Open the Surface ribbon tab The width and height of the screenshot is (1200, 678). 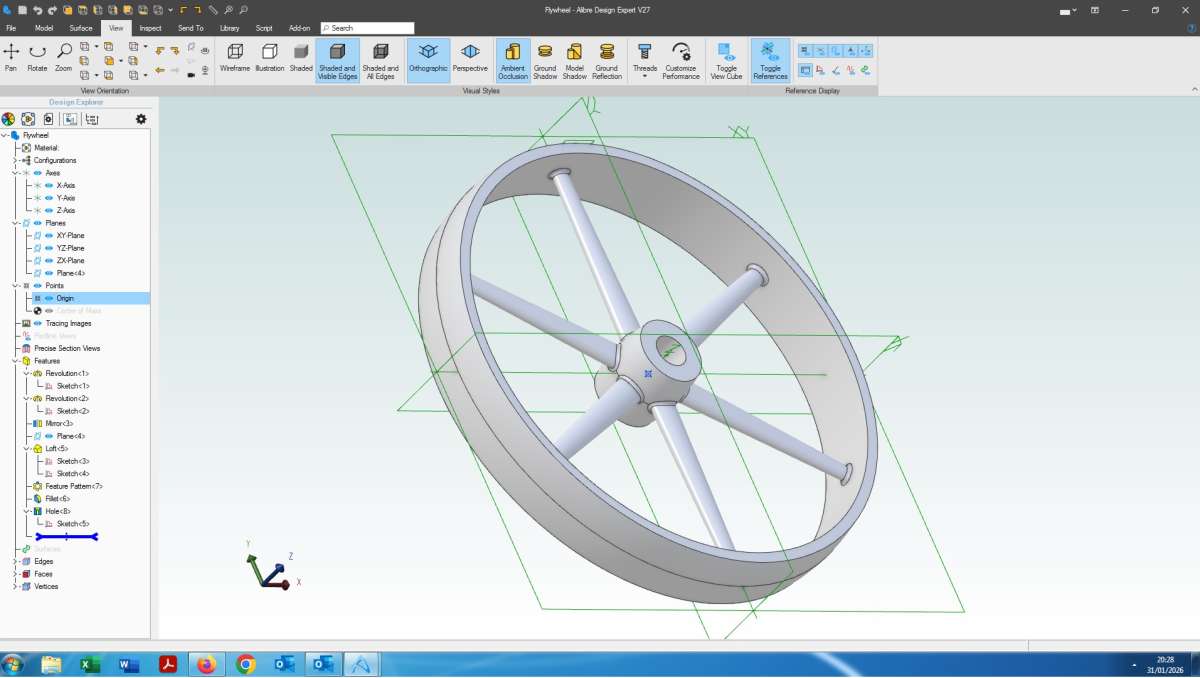click(x=81, y=28)
